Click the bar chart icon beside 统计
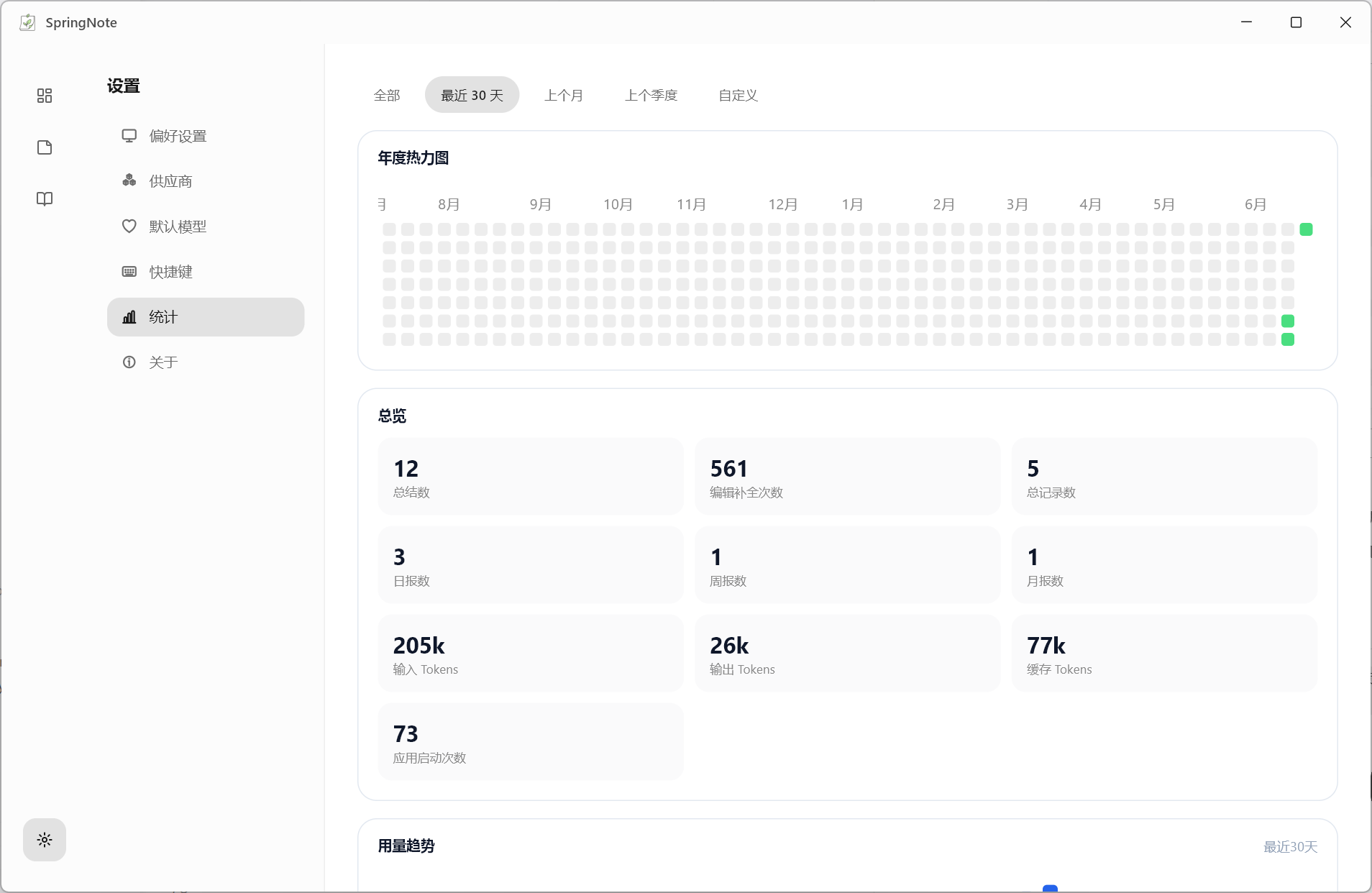This screenshot has height=893, width=1372. (129, 317)
